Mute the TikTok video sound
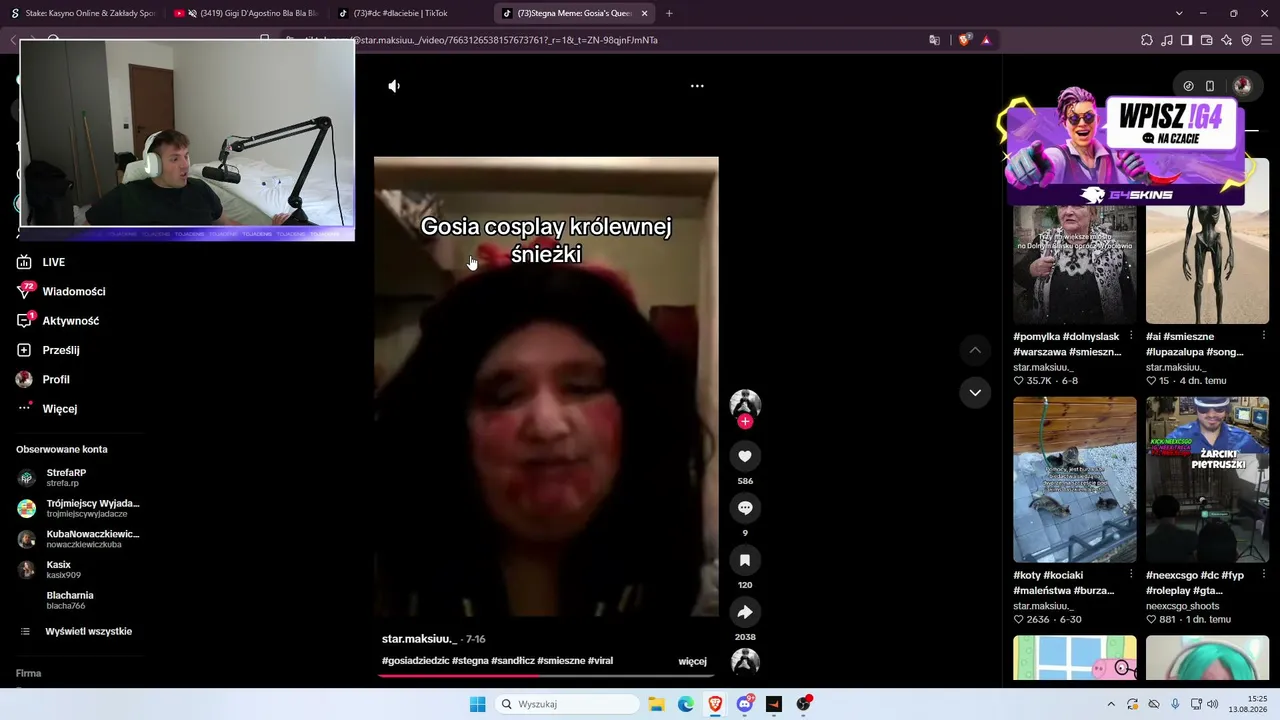1280x720 pixels. pos(394,86)
